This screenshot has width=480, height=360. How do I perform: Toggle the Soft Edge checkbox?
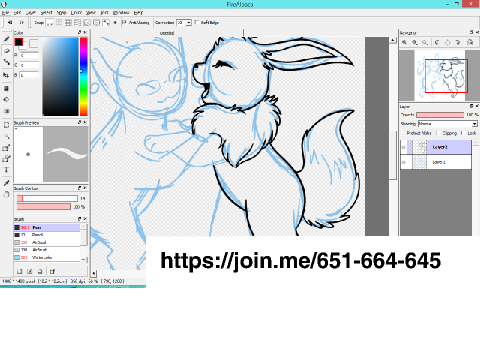(x=197, y=22)
